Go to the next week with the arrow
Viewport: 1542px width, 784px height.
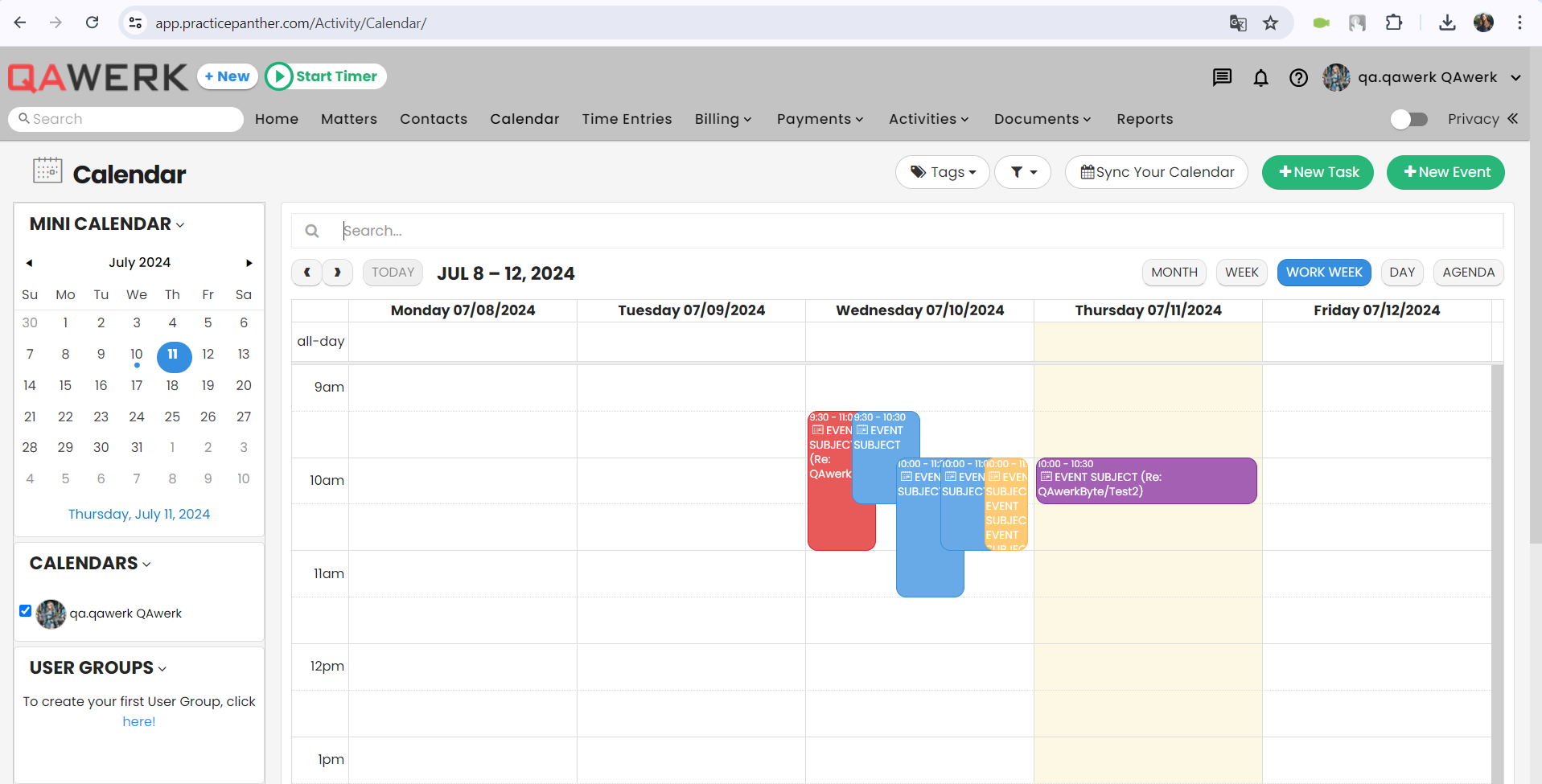pos(337,273)
